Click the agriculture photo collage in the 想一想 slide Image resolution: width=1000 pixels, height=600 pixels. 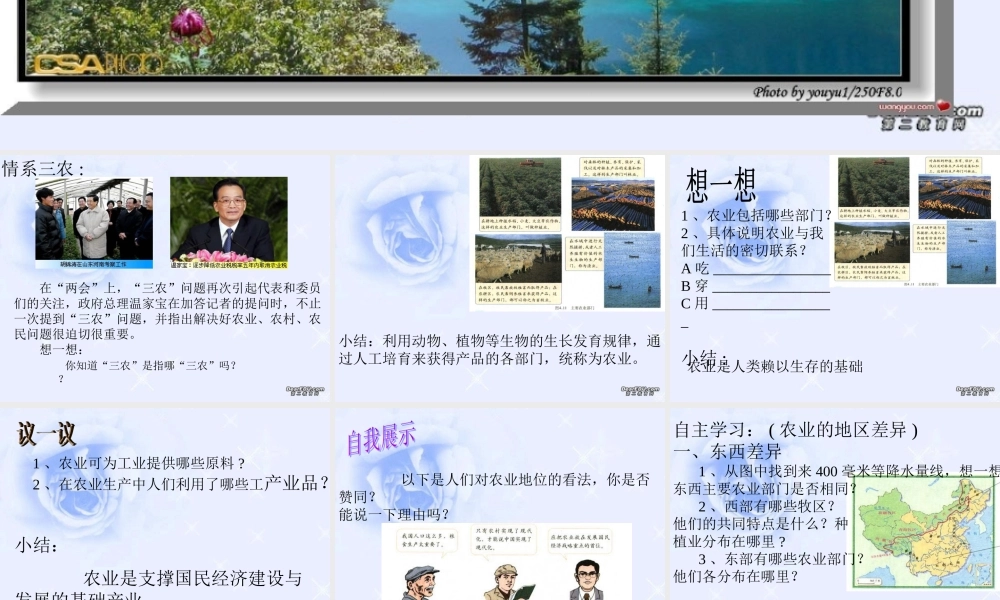916,221
